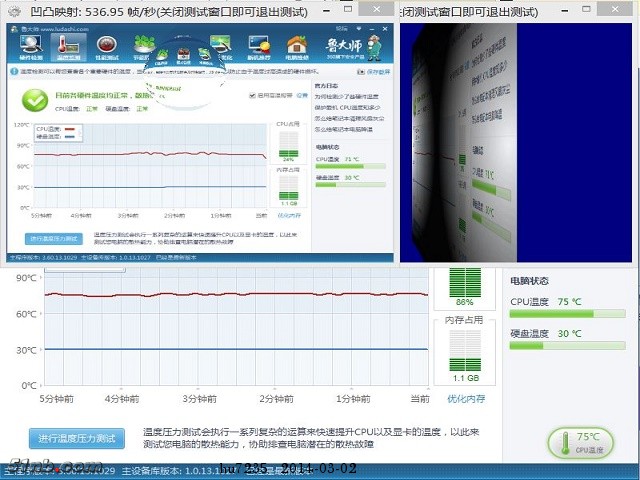
Task: Close the small Ludashi window
Action: pyautogui.click(x=384, y=29)
